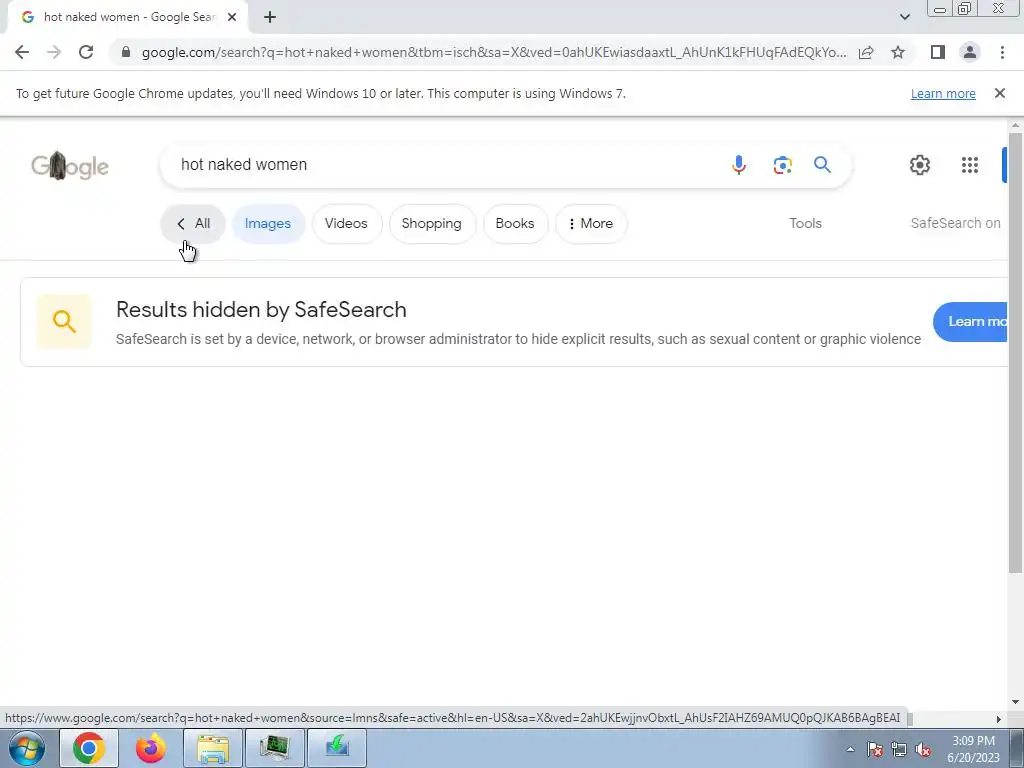
Task: Click the blue magnifier search icon
Action: tap(822, 165)
